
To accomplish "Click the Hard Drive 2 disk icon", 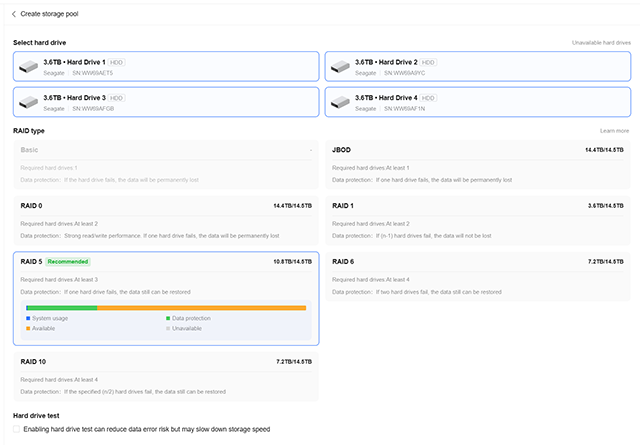I will tap(340, 67).
